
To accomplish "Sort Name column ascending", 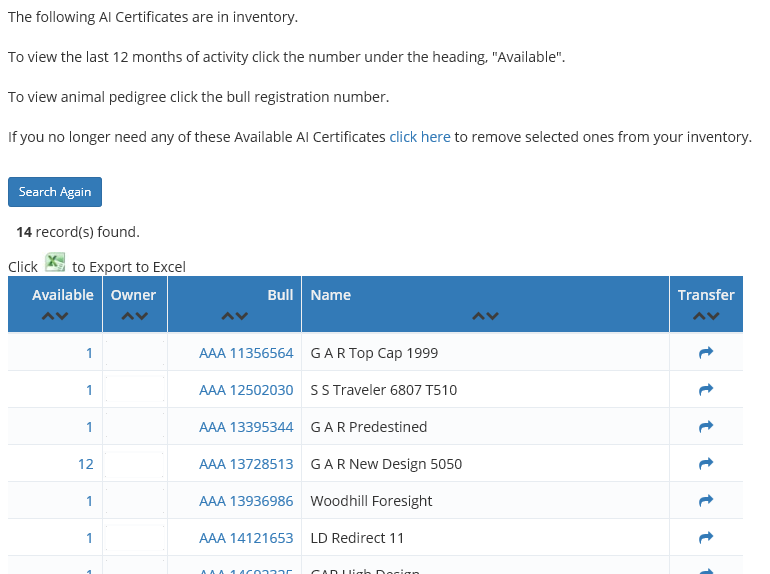I will coord(478,316).
